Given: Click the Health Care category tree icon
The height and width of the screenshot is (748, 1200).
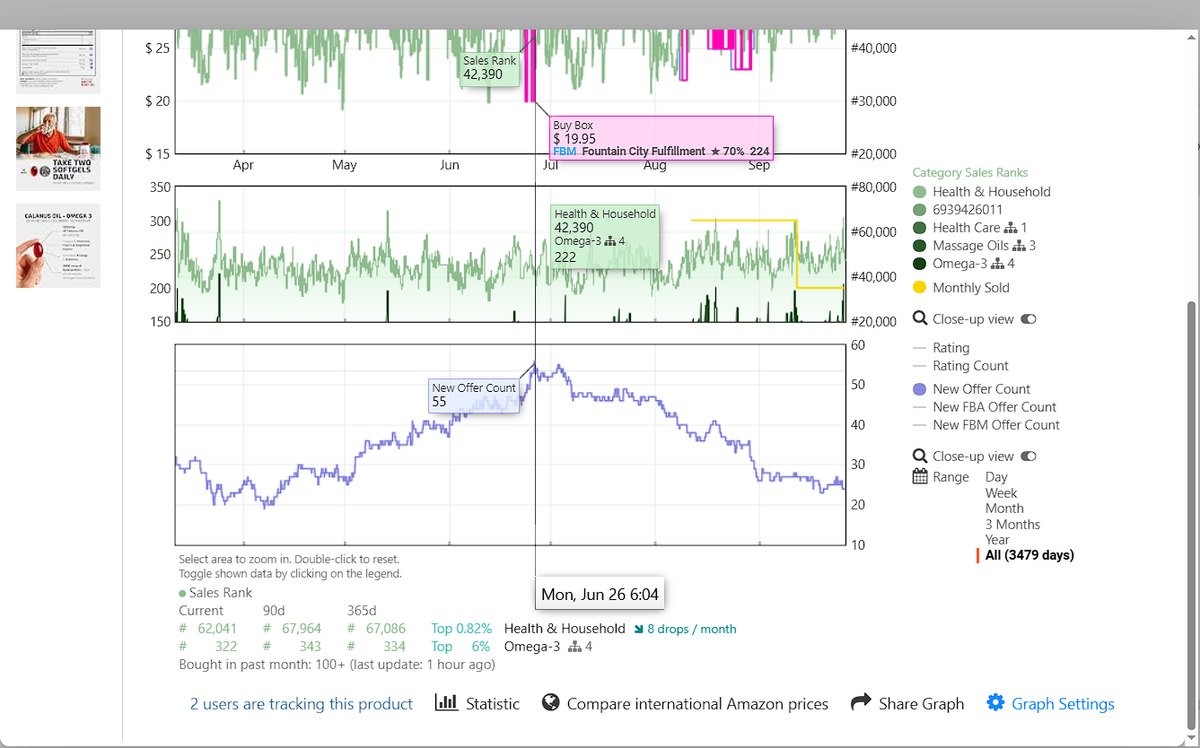Looking at the screenshot, I should (x=1011, y=228).
